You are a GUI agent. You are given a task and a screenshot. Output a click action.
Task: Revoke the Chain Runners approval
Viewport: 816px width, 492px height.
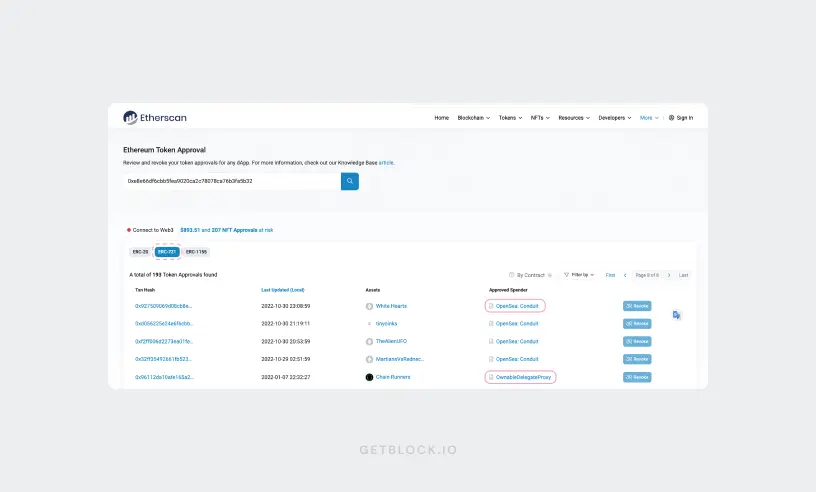pyautogui.click(x=637, y=377)
